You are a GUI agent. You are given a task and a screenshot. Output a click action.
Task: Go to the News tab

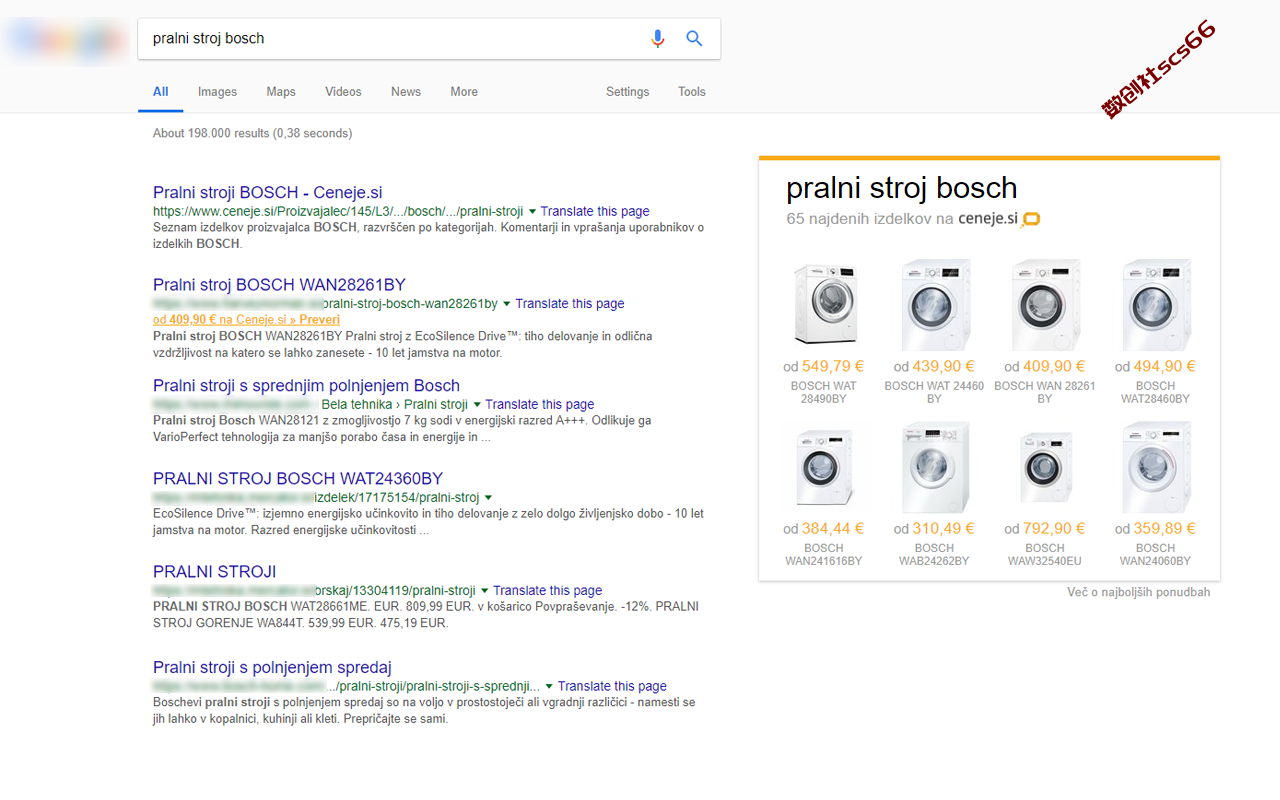[x=406, y=92]
